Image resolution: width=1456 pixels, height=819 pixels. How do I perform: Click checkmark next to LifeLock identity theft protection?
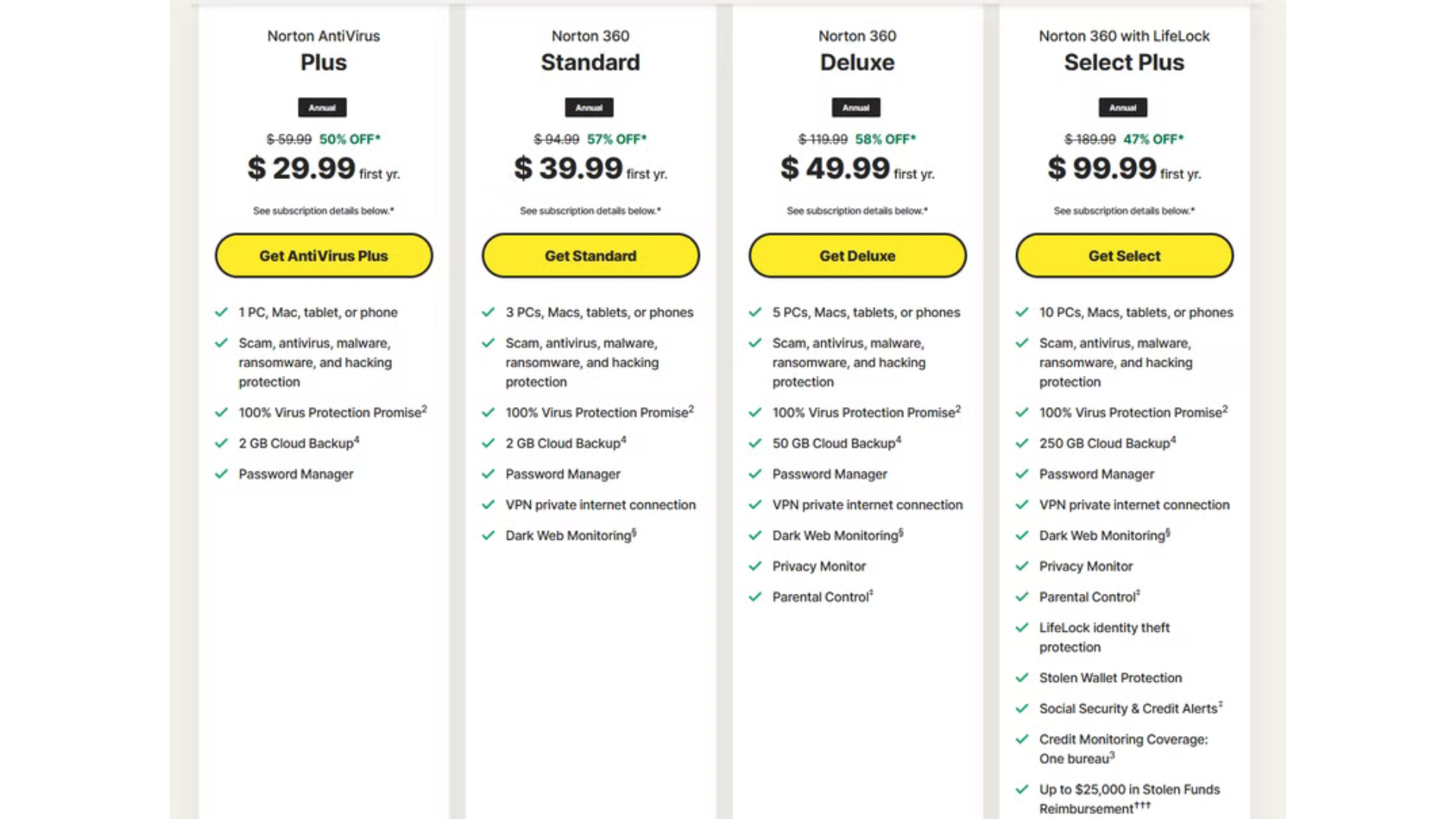pyautogui.click(x=1022, y=628)
